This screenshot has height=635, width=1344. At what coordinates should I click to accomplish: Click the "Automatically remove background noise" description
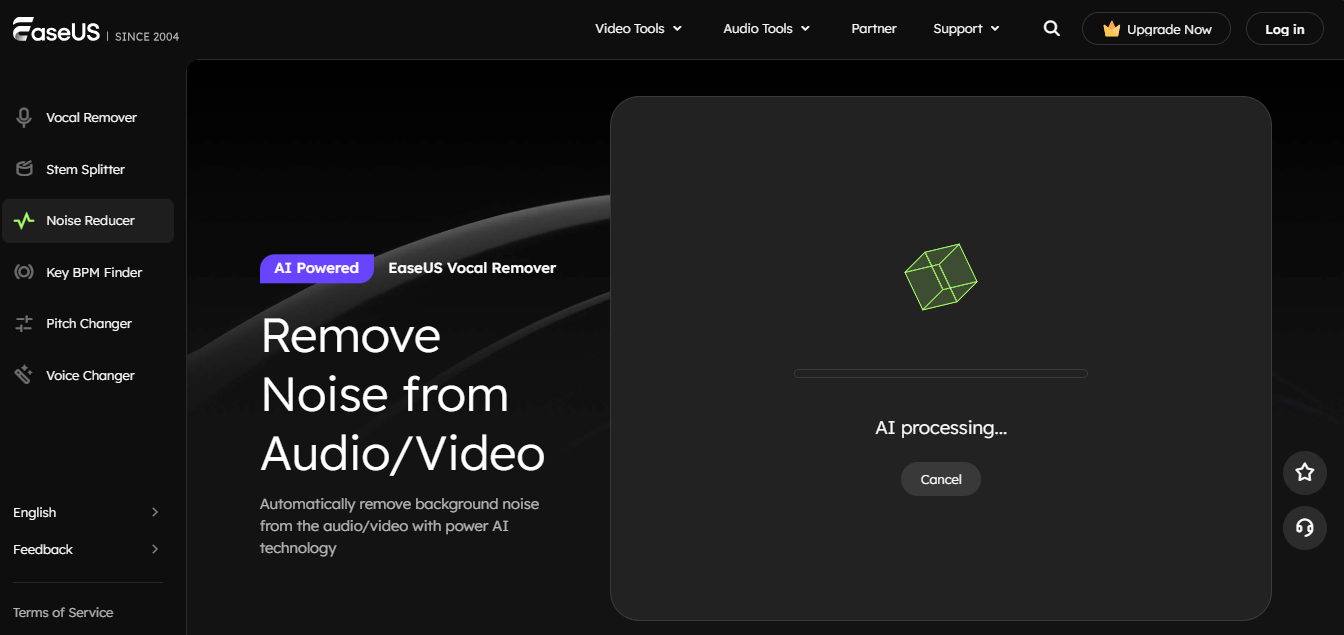point(400,526)
